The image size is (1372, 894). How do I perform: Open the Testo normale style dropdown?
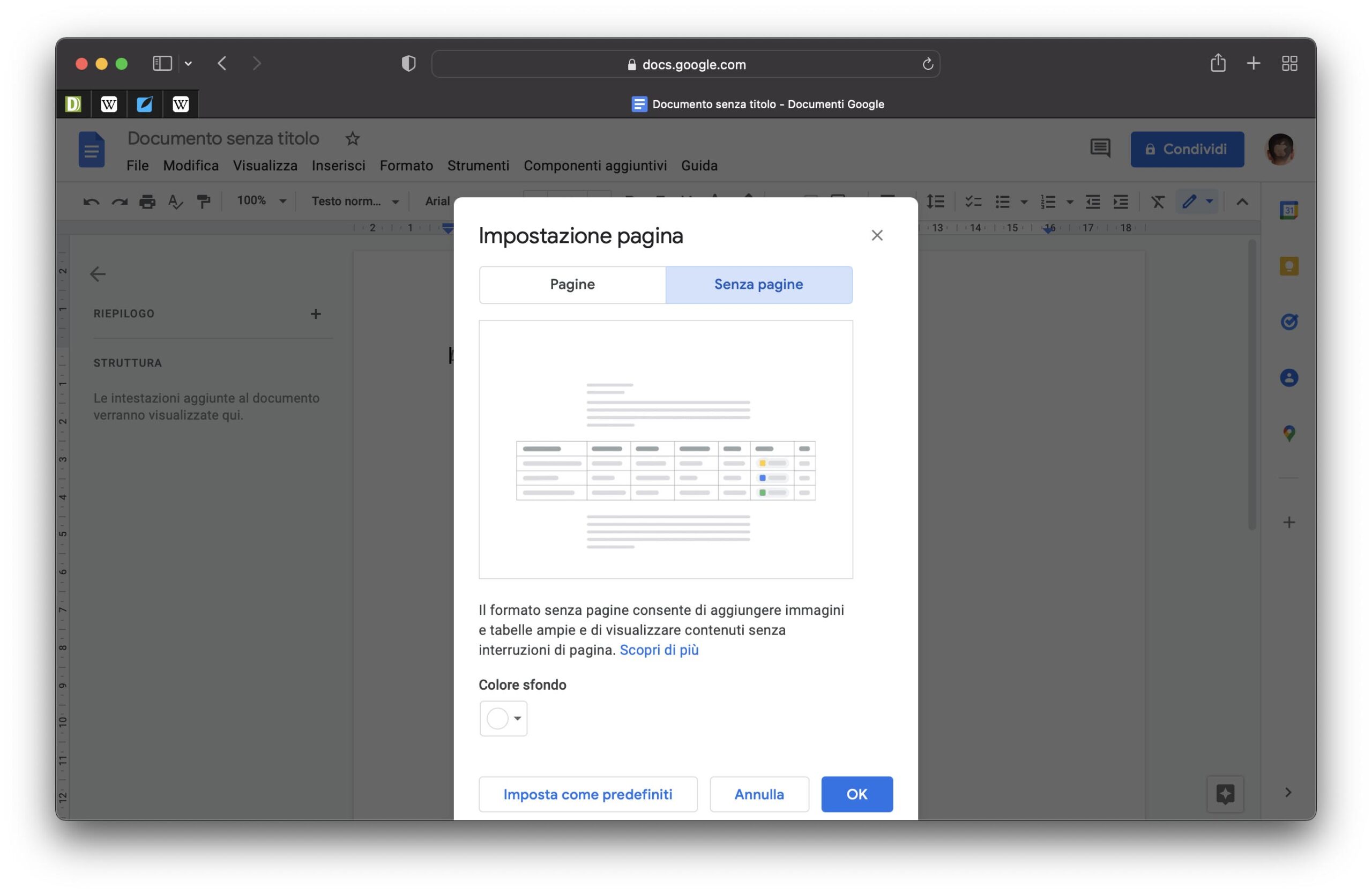(355, 201)
